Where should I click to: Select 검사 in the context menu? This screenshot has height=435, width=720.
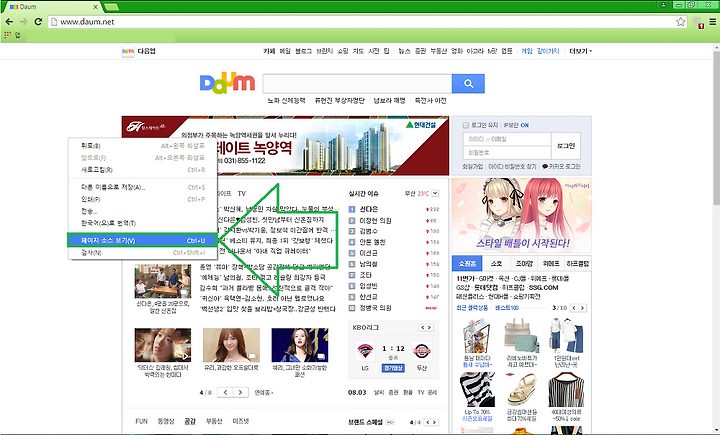pos(142,253)
